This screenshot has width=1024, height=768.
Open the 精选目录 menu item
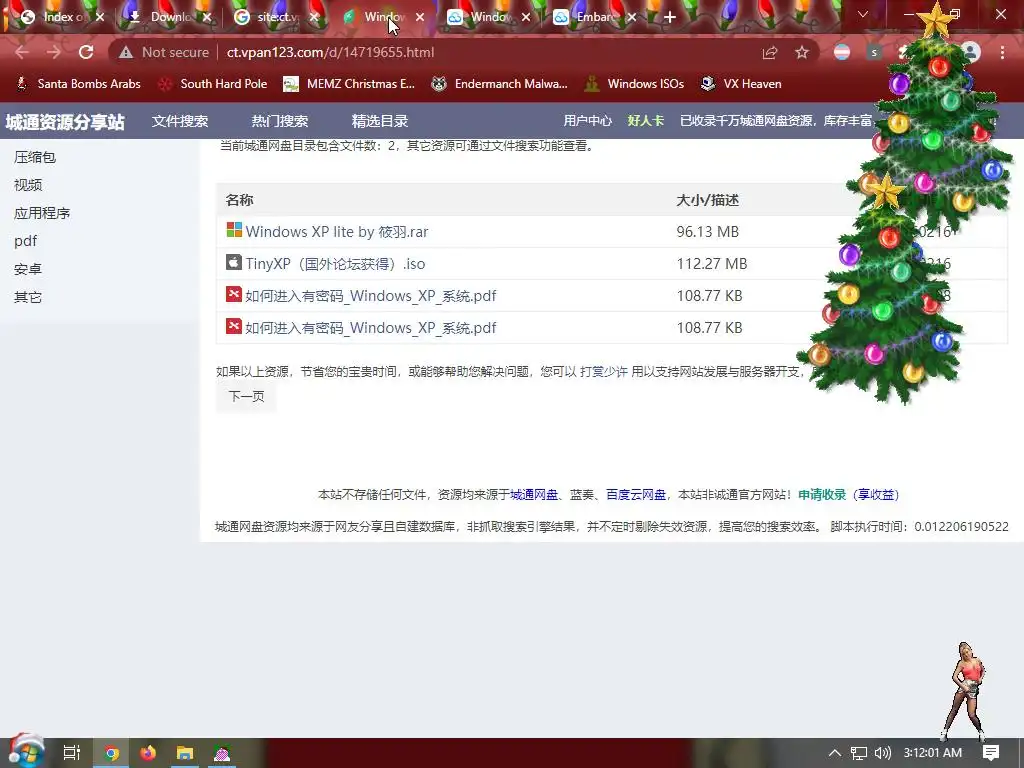(x=379, y=121)
